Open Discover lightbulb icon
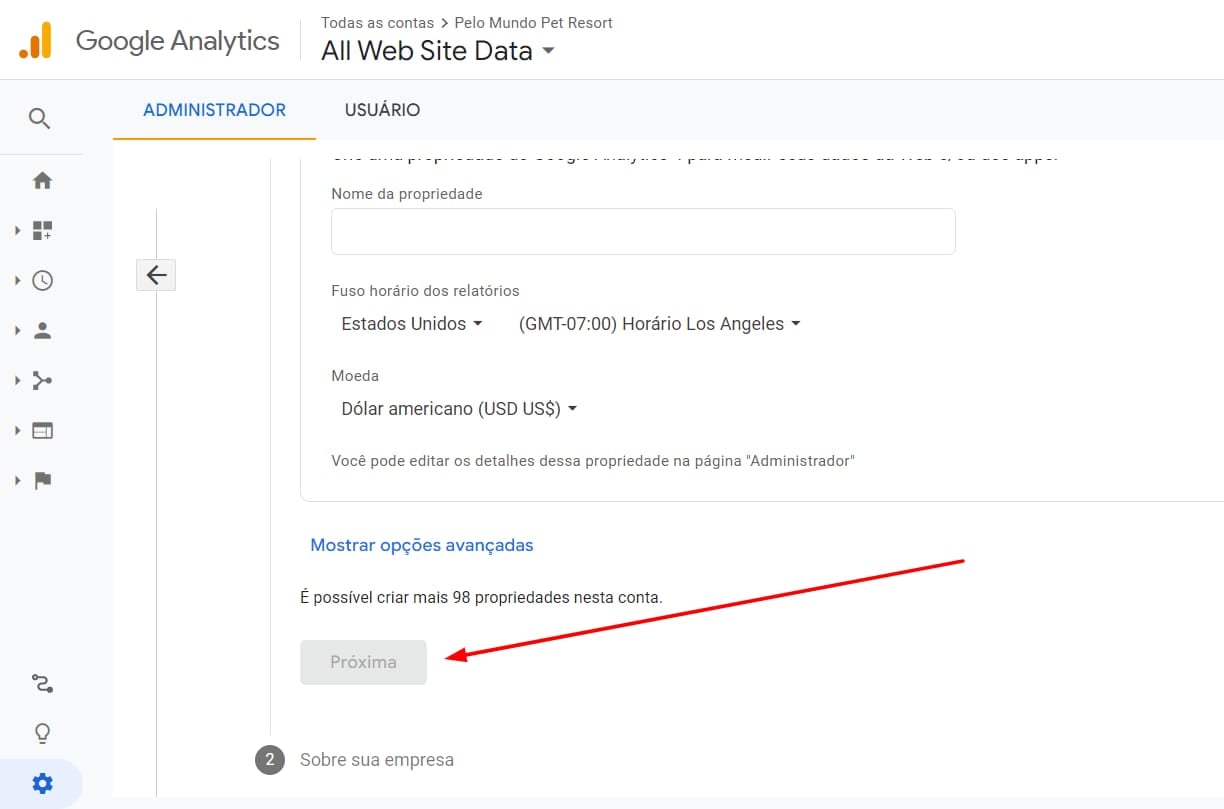The height and width of the screenshot is (809, 1224). 42,734
